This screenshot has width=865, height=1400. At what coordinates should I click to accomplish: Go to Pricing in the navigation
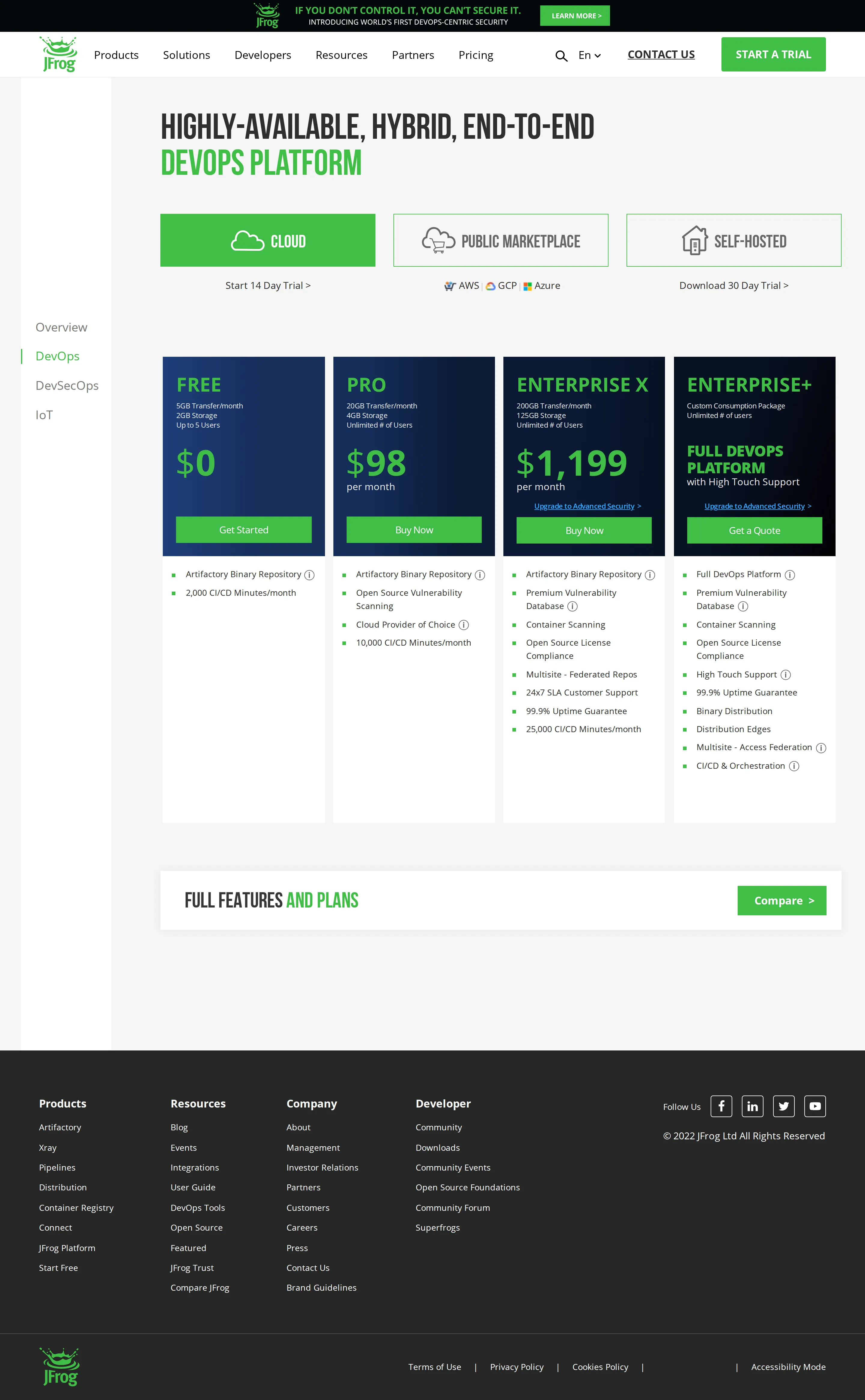476,55
